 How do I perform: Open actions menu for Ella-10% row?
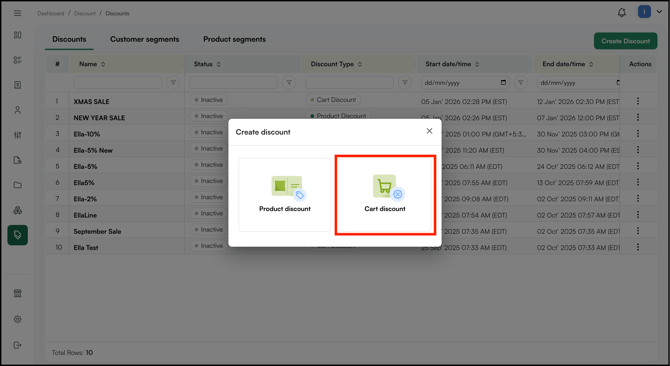tap(638, 133)
